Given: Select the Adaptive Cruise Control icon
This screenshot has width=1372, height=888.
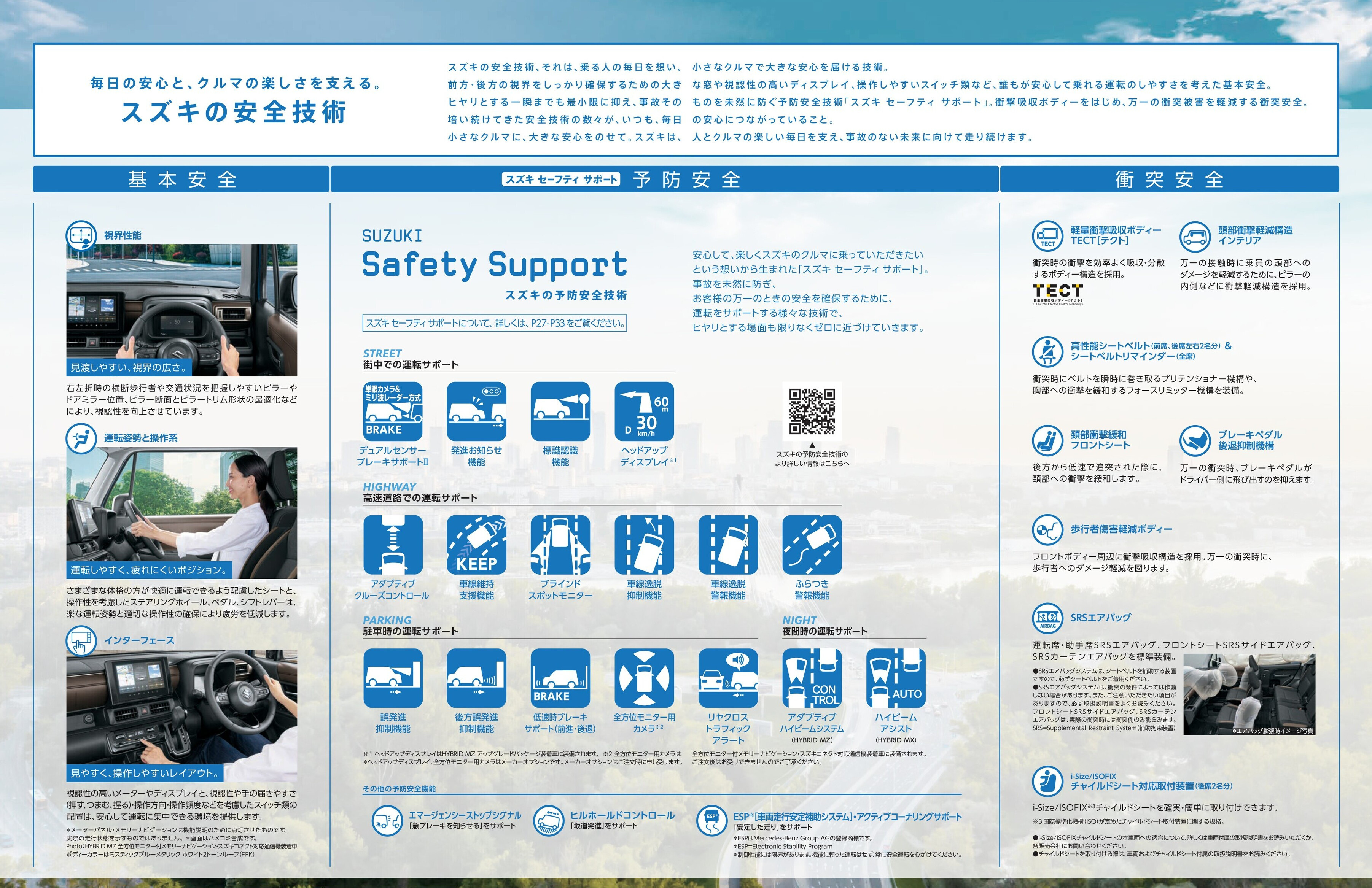Looking at the screenshot, I should click(x=393, y=545).
